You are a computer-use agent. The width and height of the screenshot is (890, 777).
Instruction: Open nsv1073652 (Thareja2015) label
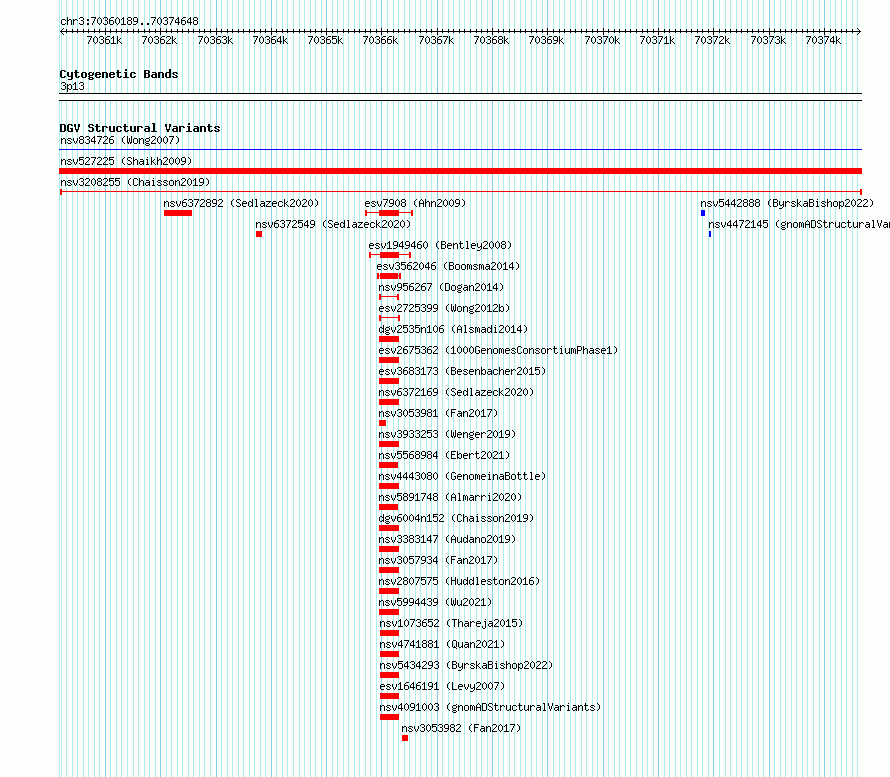pyautogui.click(x=451, y=623)
